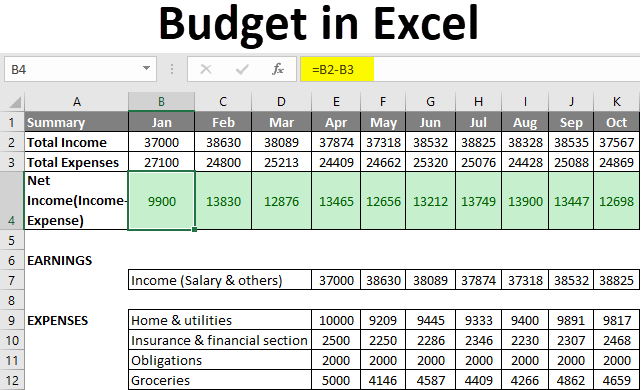Click the Net Income(Income-Expense) label cell
Viewport: 641px width, 390px height.
pos(76,201)
